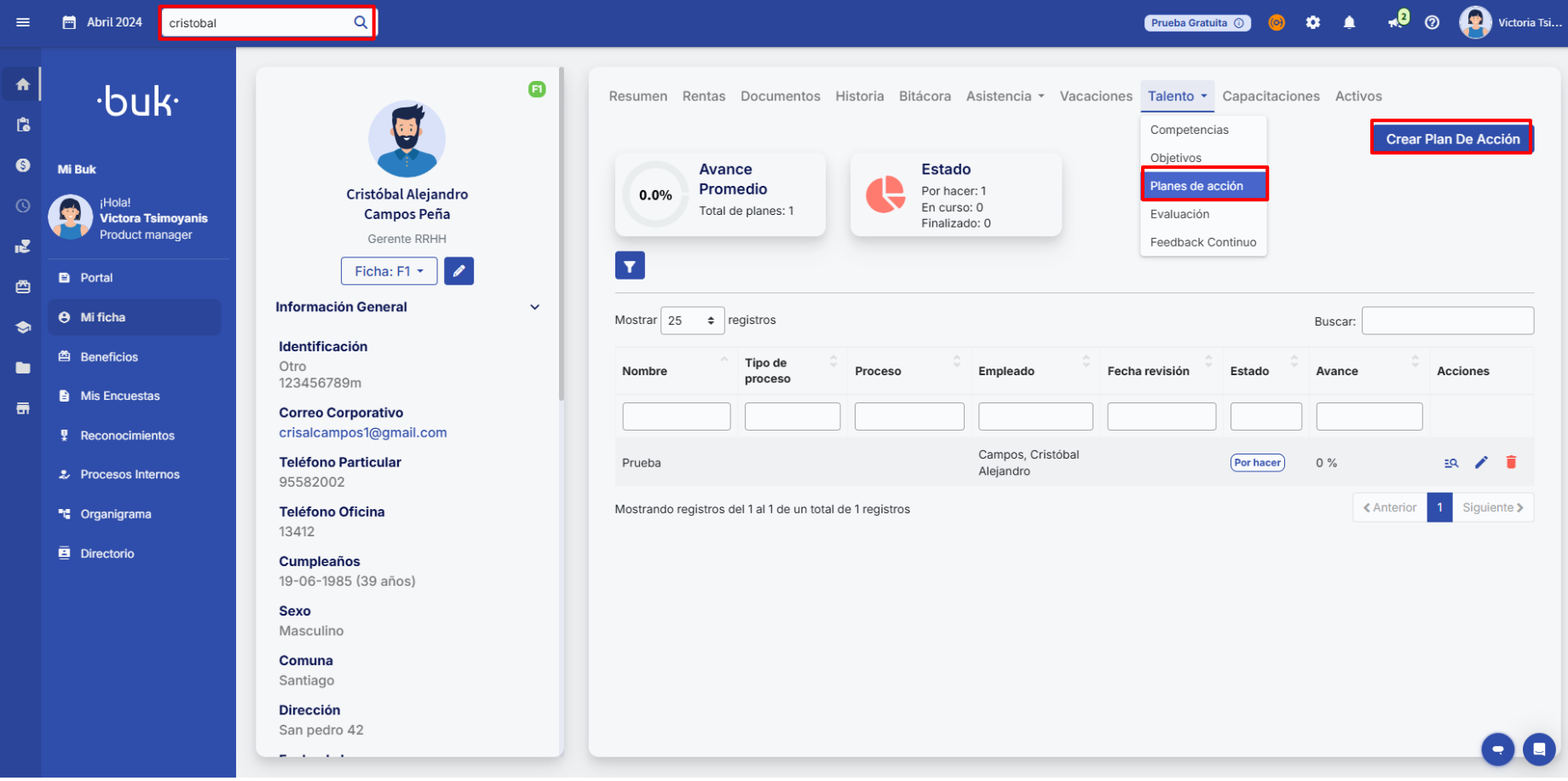Click the pencil edit icon in Prueba row
The width and height of the screenshot is (1568, 781).
[1481, 462]
